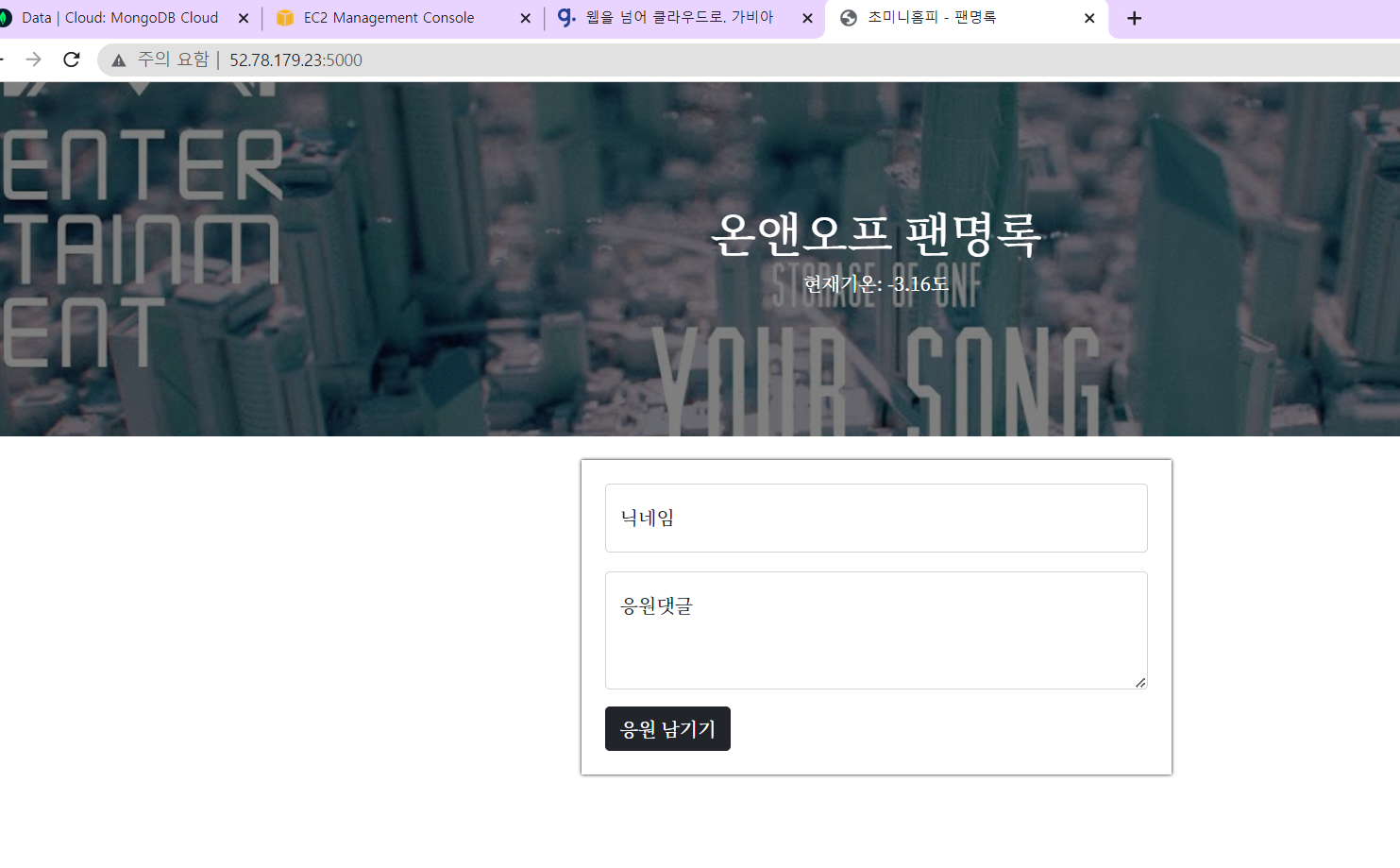Click the 온앤오프 팬명록 heading

(x=876, y=234)
